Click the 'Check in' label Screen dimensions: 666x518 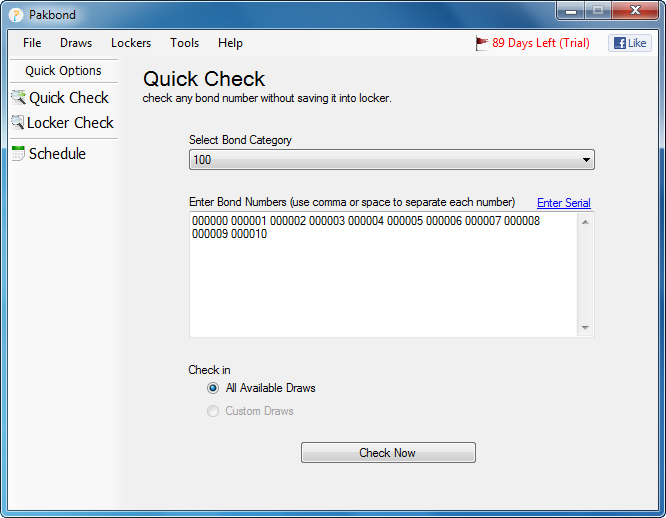[209, 370]
